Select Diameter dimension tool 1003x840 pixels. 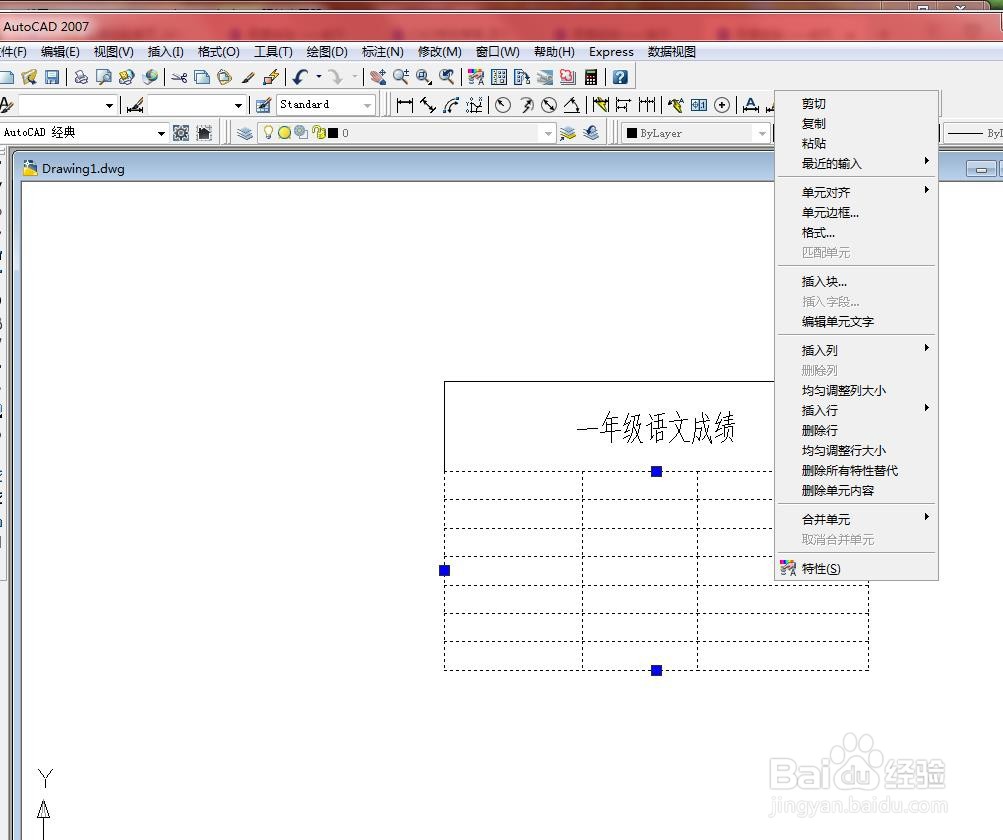point(549,105)
